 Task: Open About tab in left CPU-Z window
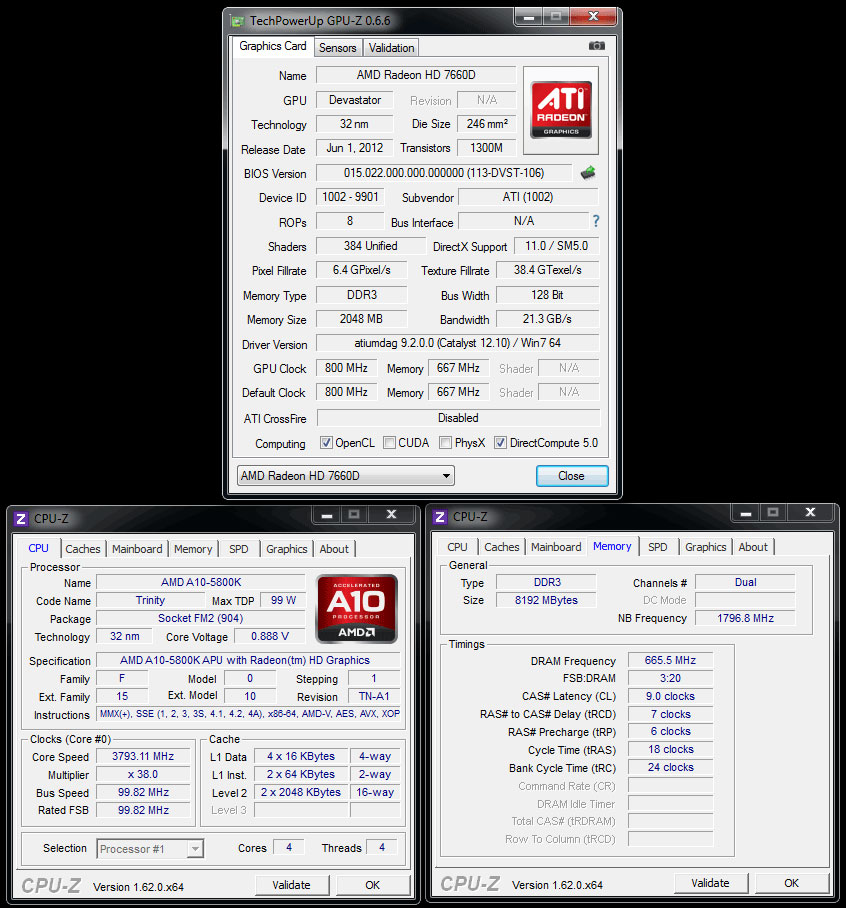click(334, 549)
